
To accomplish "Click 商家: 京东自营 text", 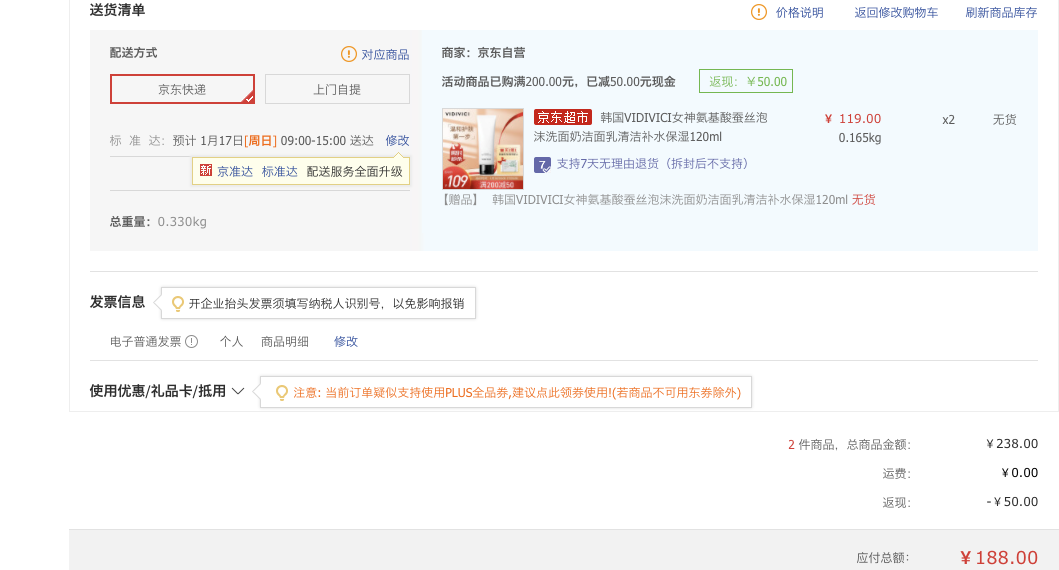I will (483, 53).
